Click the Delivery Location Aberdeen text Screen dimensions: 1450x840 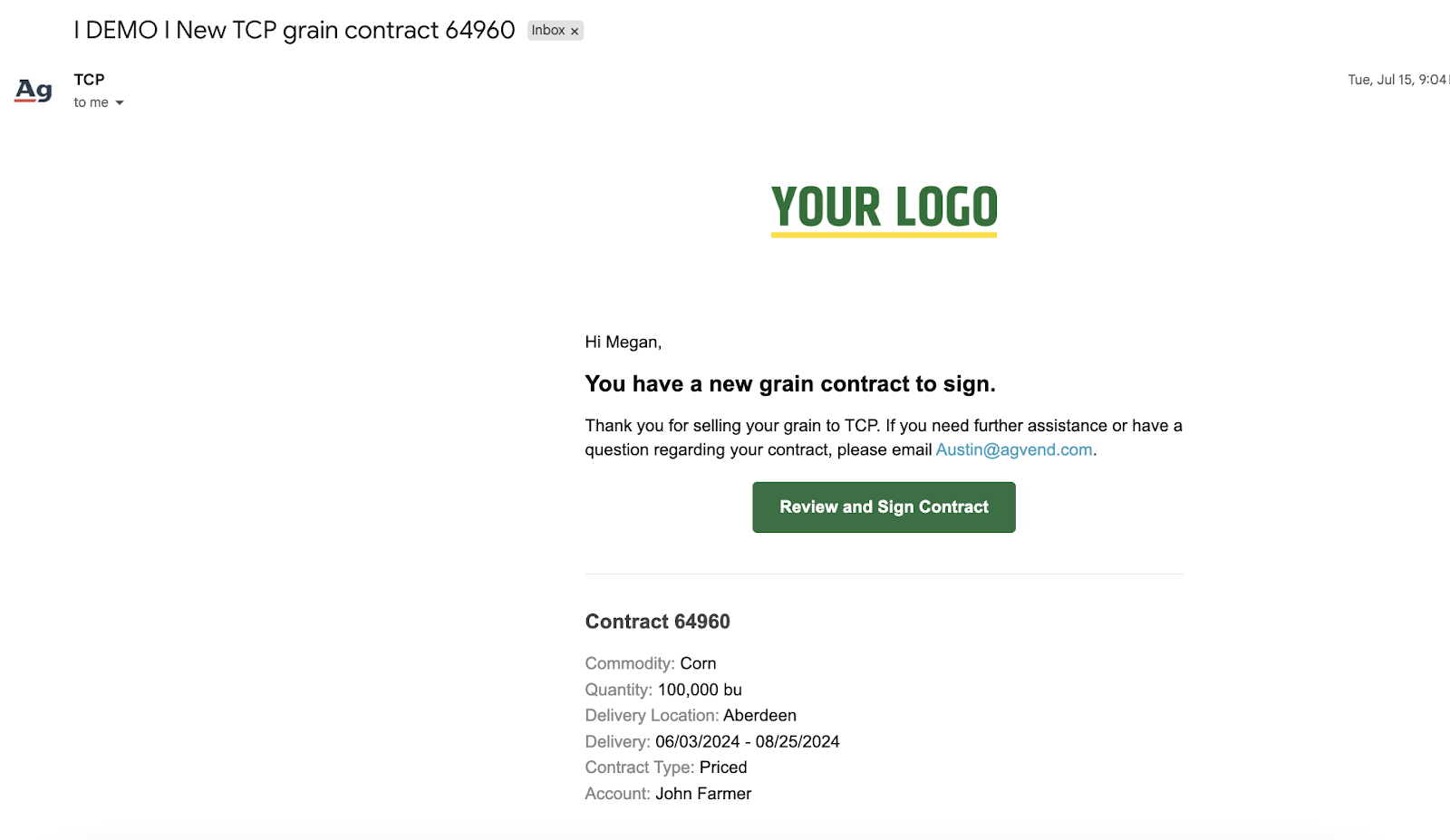[691, 716]
